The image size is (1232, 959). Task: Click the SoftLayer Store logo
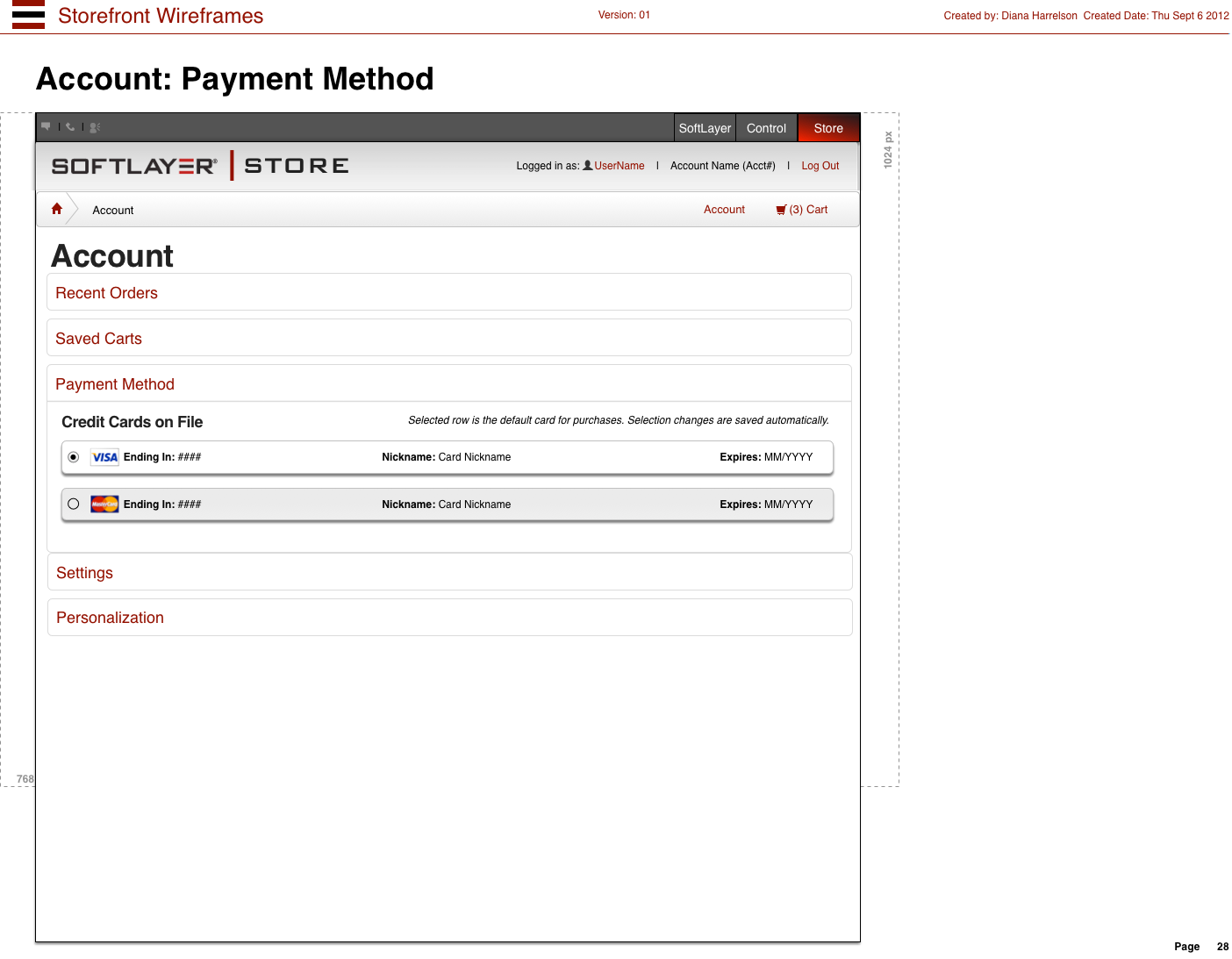[x=200, y=165]
